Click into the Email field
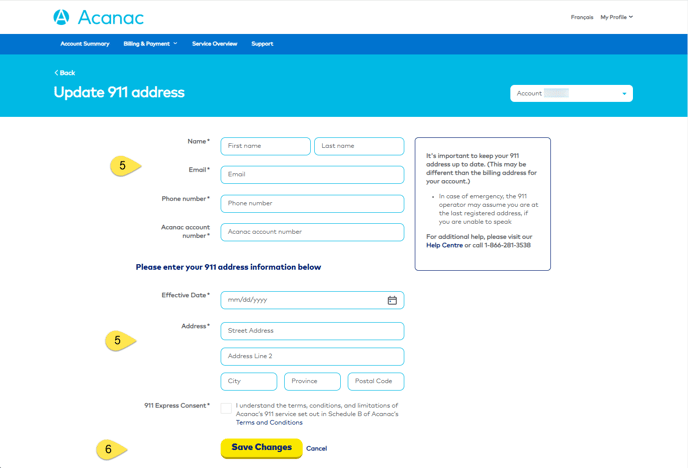This screenshot has width=688, height=468. point(312,175)
